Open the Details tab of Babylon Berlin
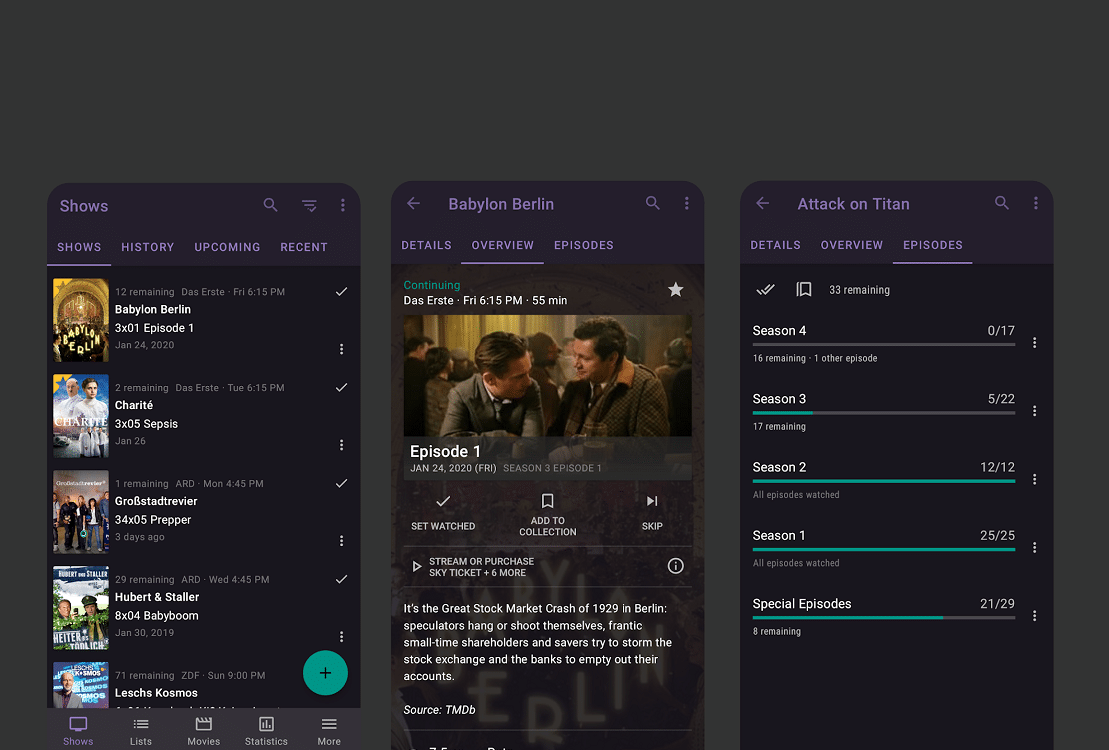 click(426, 246)
